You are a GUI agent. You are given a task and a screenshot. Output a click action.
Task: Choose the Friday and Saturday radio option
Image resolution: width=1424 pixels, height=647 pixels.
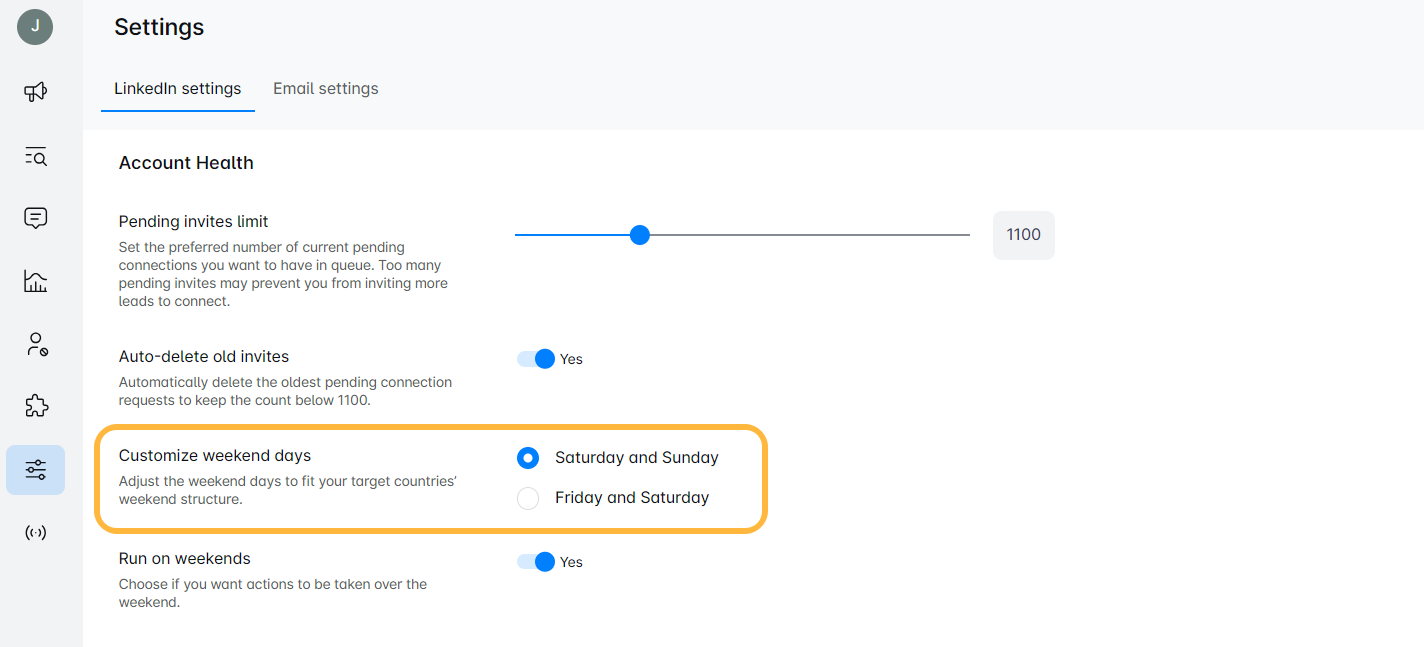click(528, 498)
